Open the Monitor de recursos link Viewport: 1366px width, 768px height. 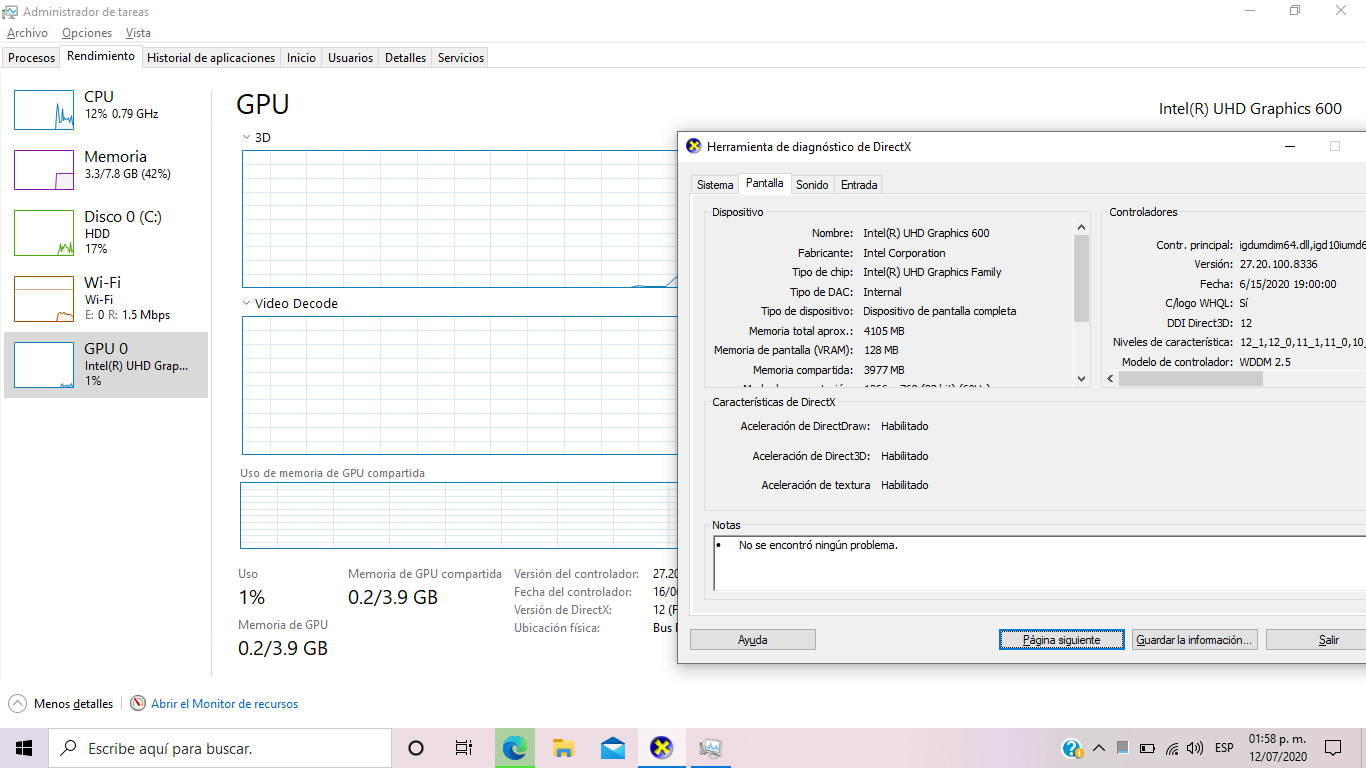coord(224,704)
